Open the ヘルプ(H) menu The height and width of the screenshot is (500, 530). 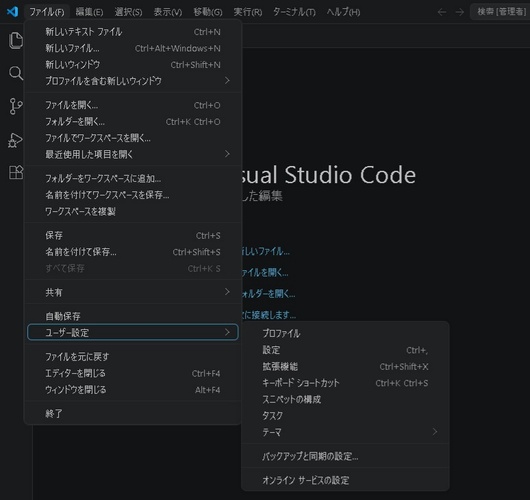click(x=343, y=12)
